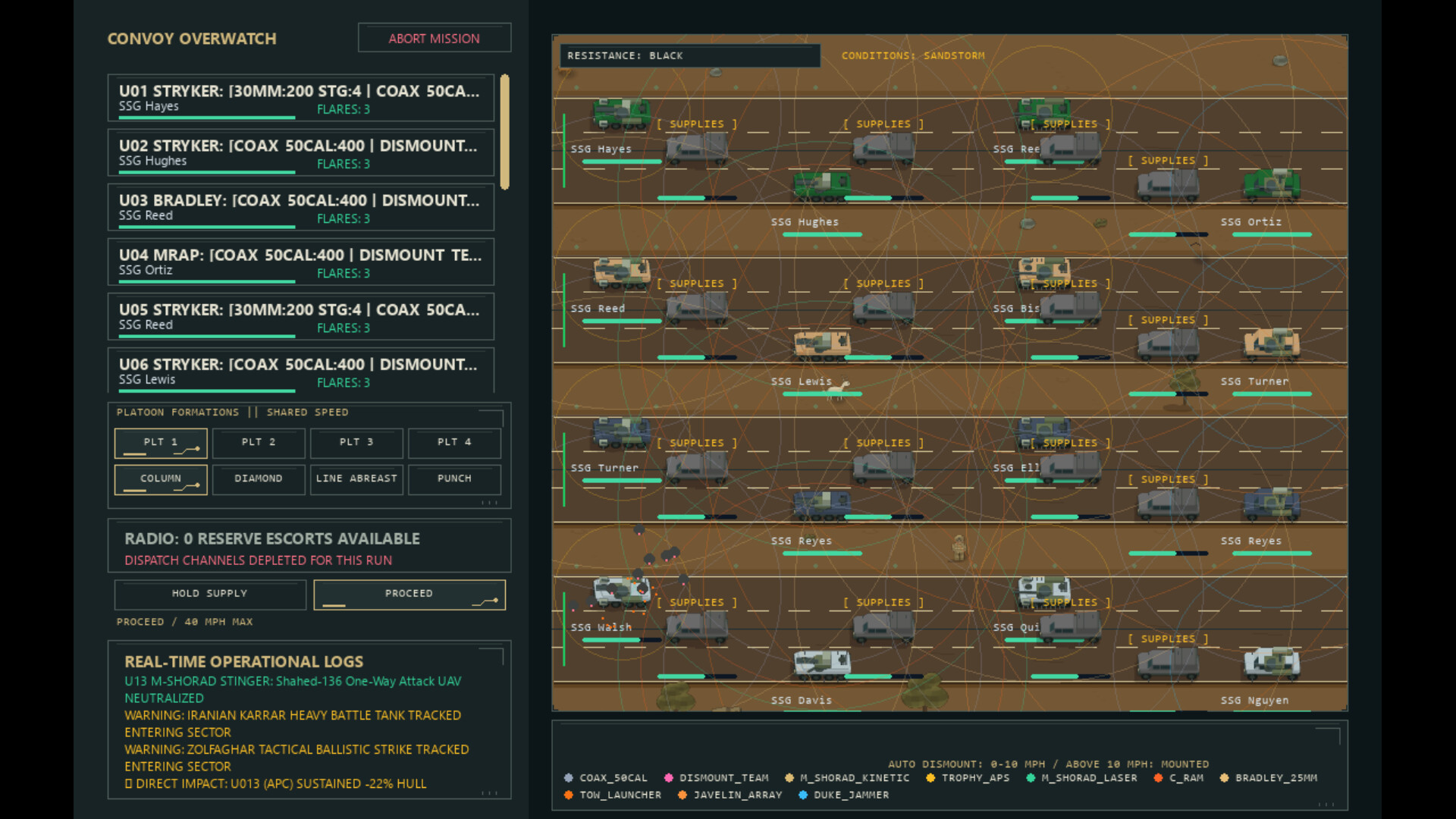Enable LINE ABREAST formation
Screen dimensions: 1456x819
click(356, 479)
